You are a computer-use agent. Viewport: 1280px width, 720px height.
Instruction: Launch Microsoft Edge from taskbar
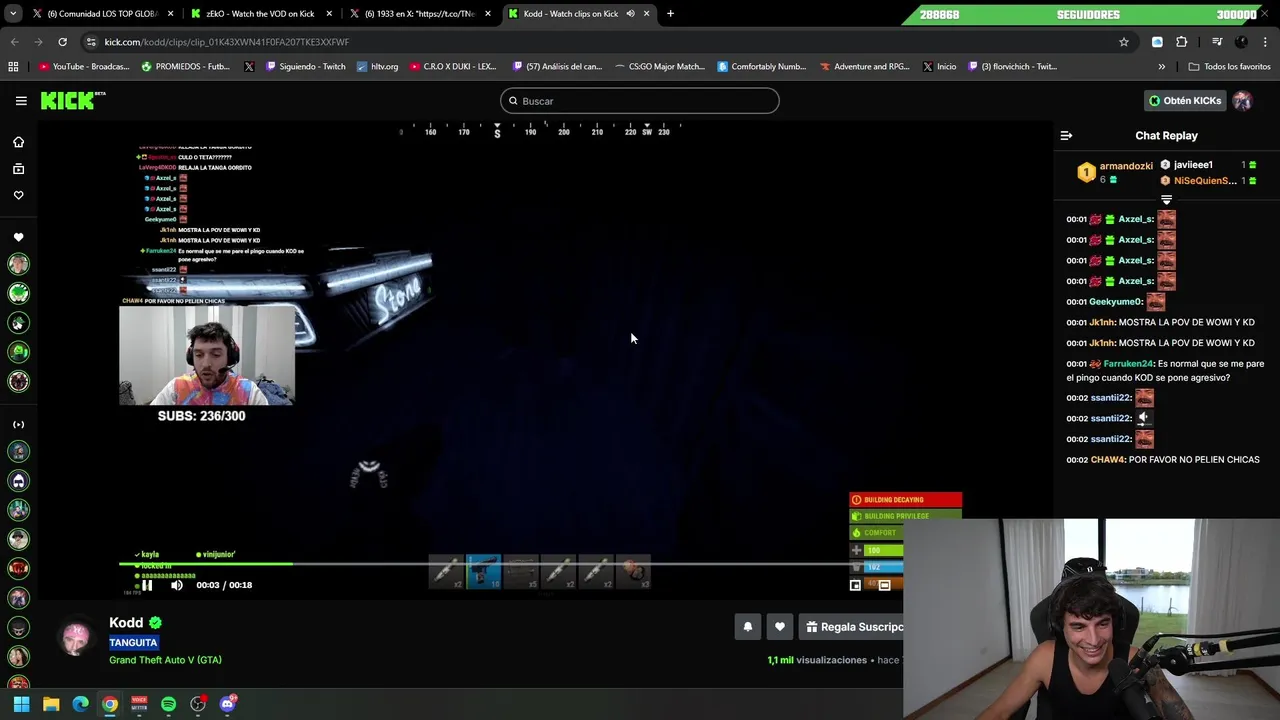click(80, 704)
